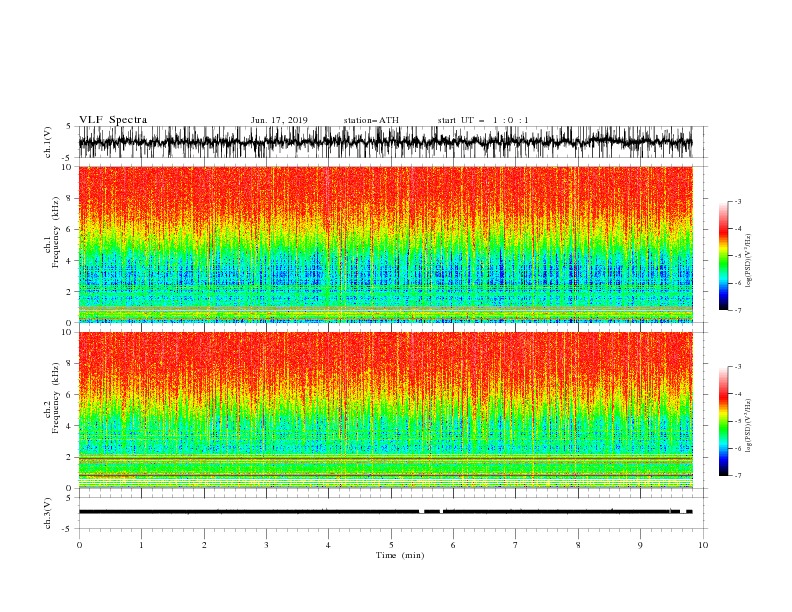Click the time axis tick label "7"
This screenshot has width=792, height=612.
tap(516, 545)
